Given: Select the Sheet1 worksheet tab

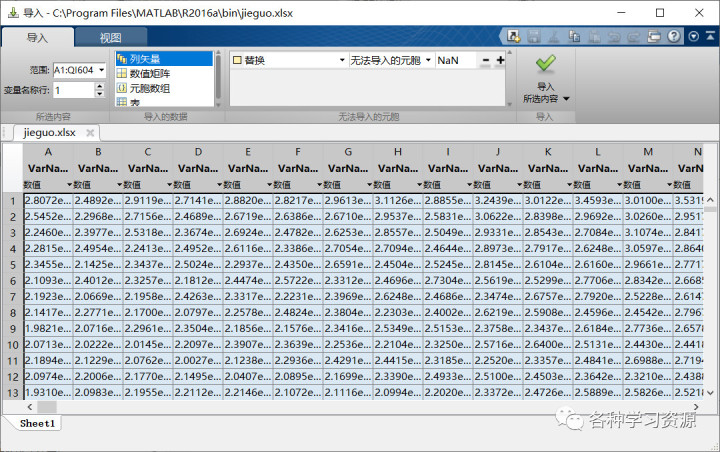Looking at the screenshot, I should [38, 424].
